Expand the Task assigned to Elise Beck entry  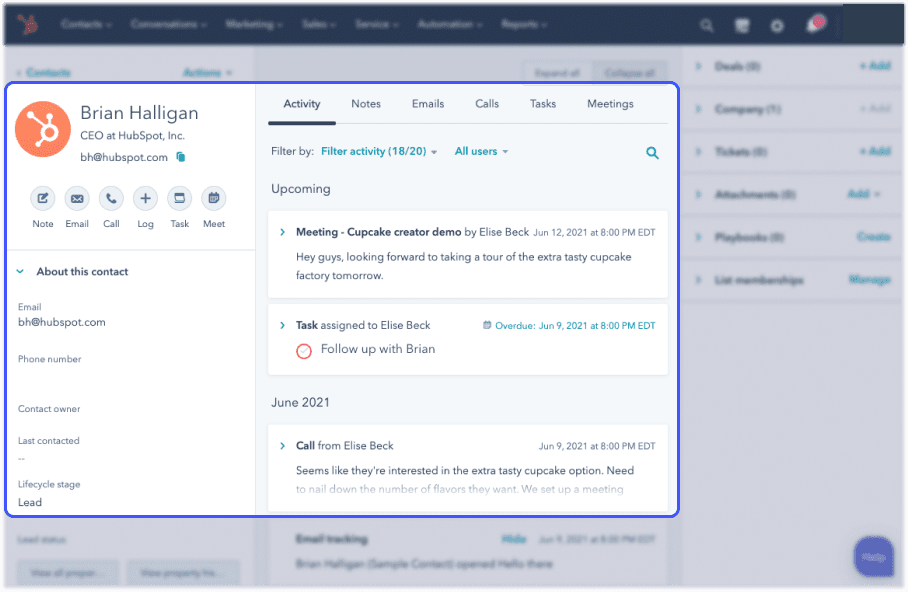283,326
